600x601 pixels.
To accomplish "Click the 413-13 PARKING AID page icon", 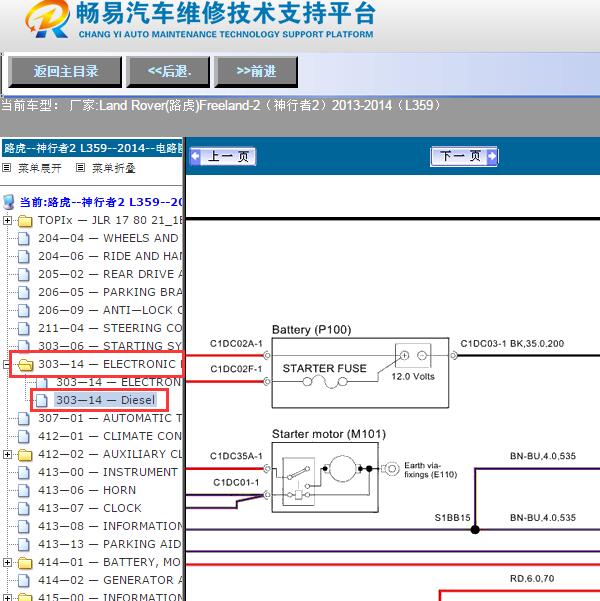I will [24, 545].
